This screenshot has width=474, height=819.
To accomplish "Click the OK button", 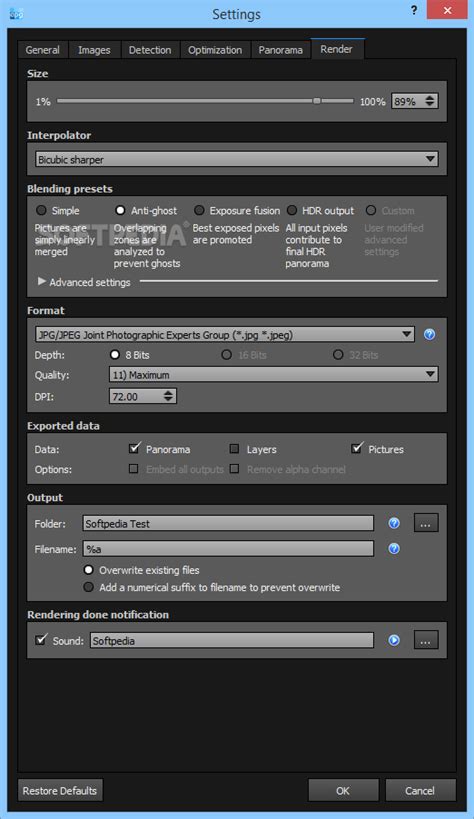I will point(343,790).
